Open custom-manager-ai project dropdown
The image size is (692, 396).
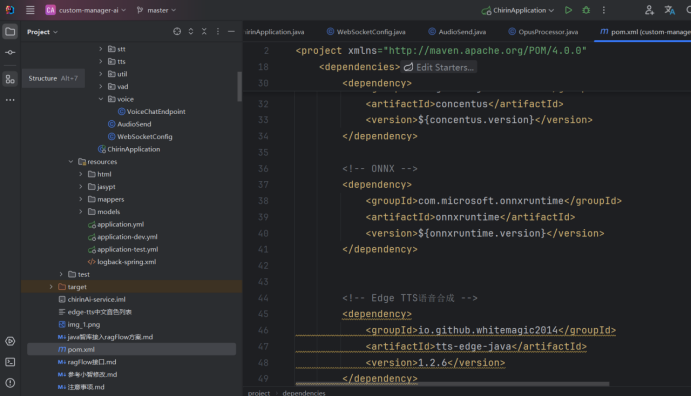86,10
